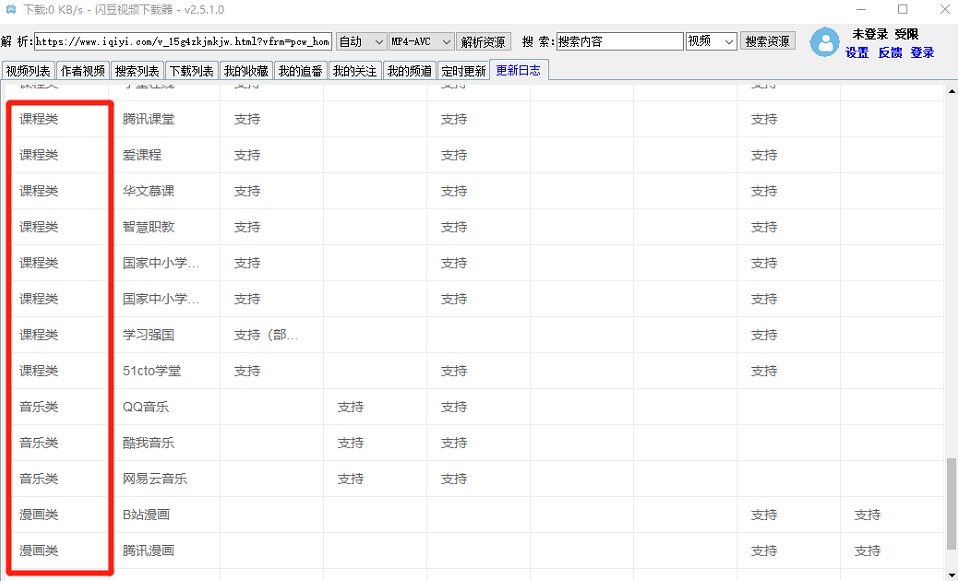The width and height of the screenshot is (958, 581).
Task: Open the 我的收藏 tab
Action: pyautogui.click(x=246, y=71)
